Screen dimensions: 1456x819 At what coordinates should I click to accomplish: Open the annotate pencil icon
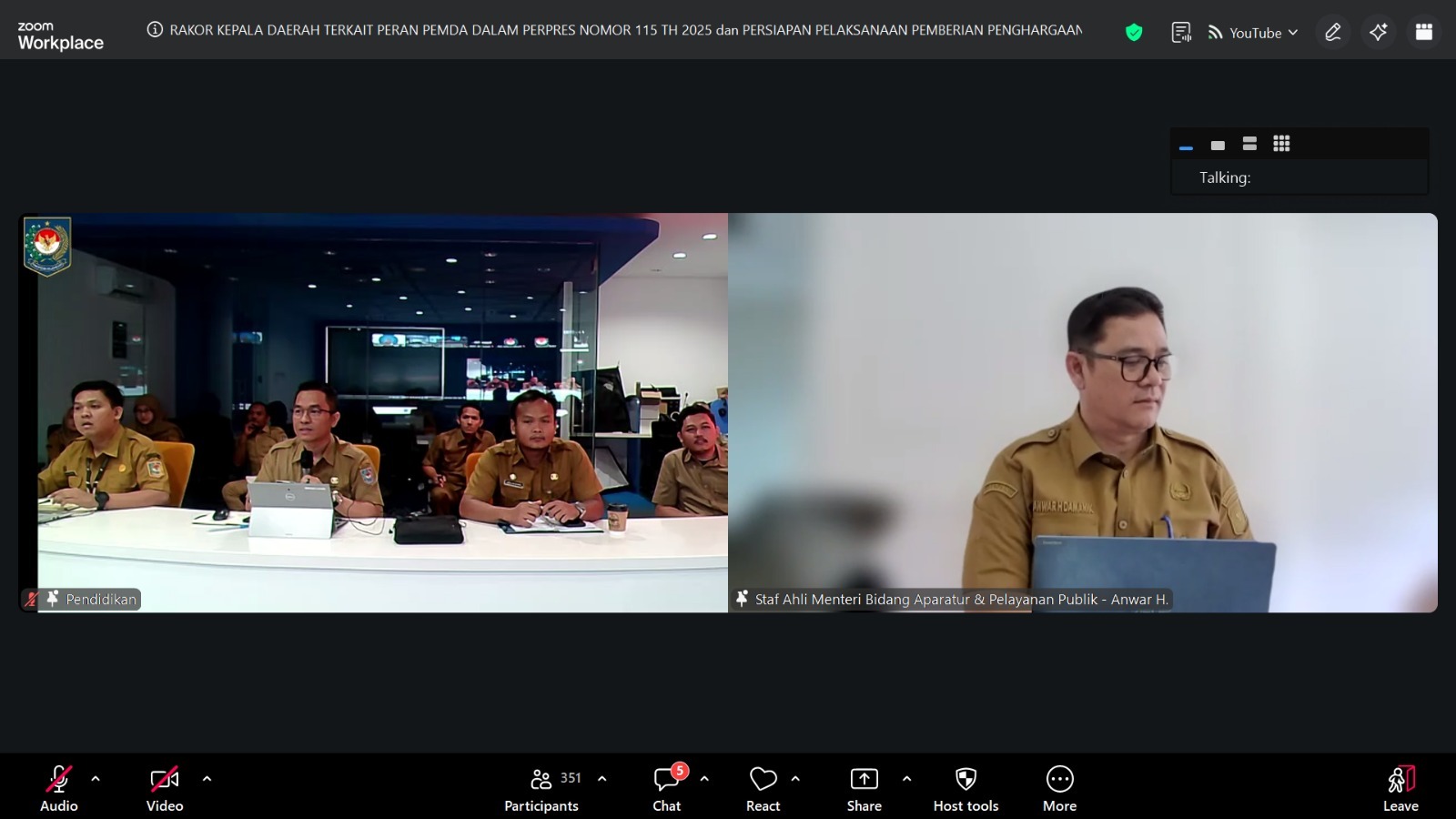(1333, 33)
